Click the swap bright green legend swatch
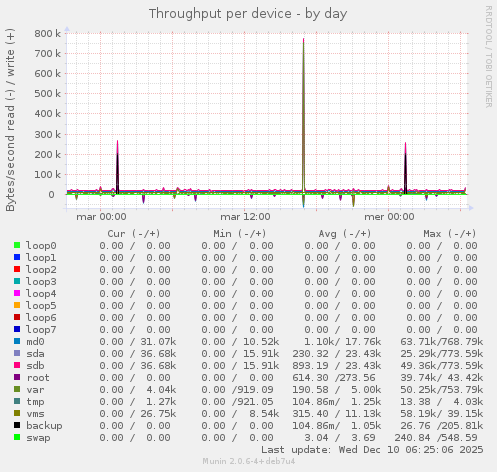The width and height of the screenshot is (497, 472). click(x=17, y=437)
